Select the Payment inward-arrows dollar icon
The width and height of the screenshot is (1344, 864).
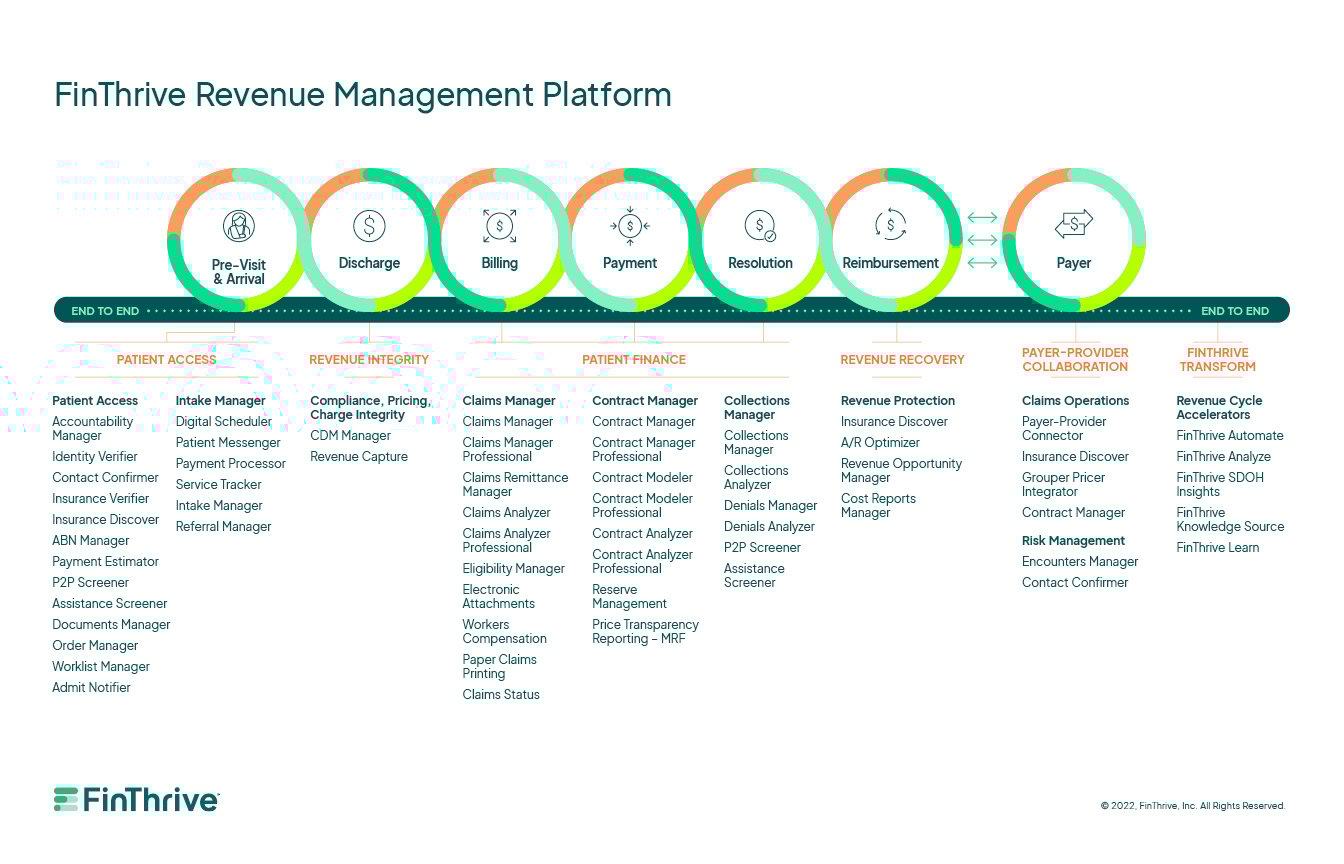pyautogui.click(x=629, y=227)
